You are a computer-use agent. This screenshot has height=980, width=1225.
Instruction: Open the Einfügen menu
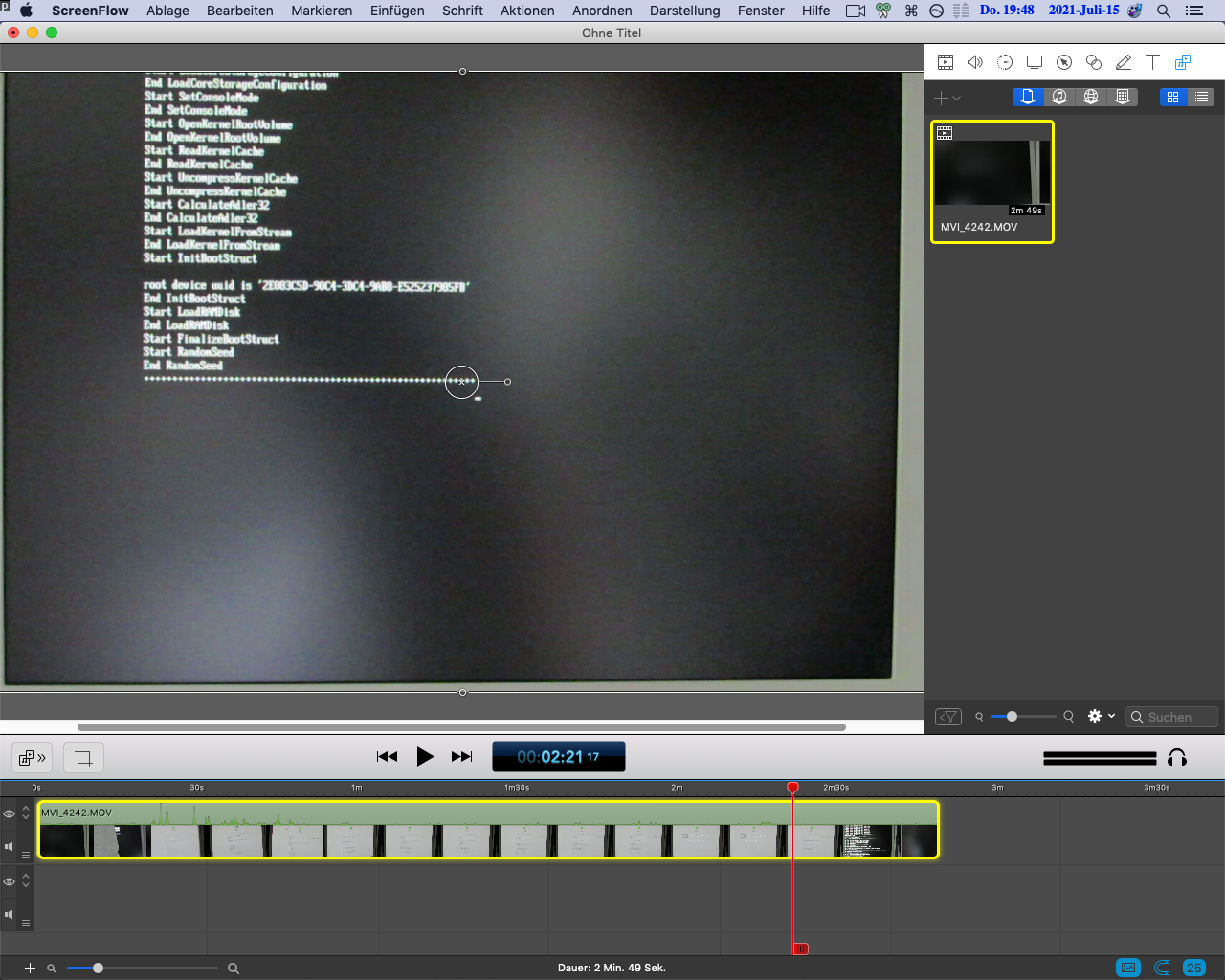[x=397, y=11]
